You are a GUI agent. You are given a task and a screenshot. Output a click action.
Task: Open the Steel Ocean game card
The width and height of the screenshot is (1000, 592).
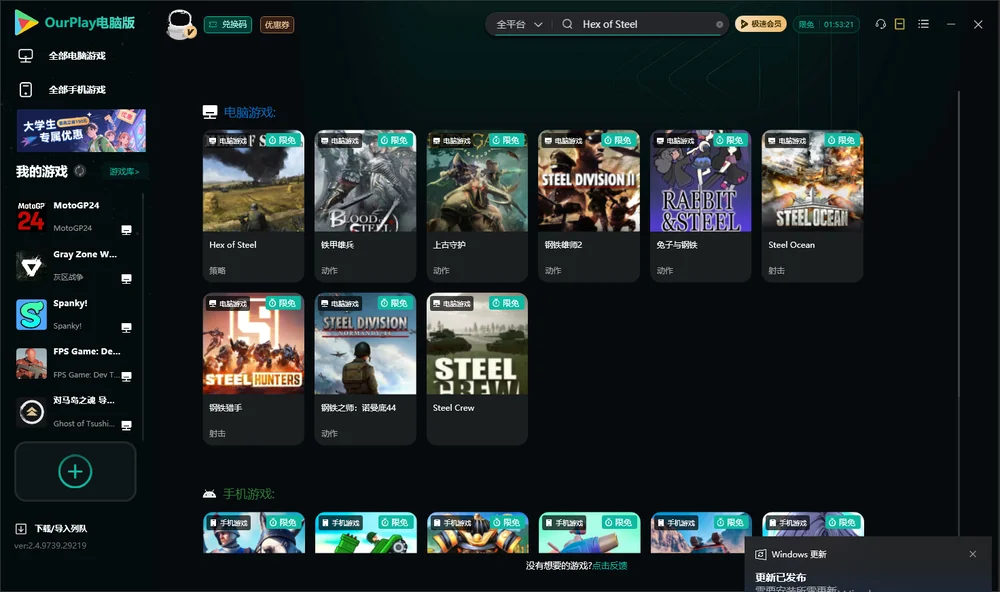tap(812, 206)
